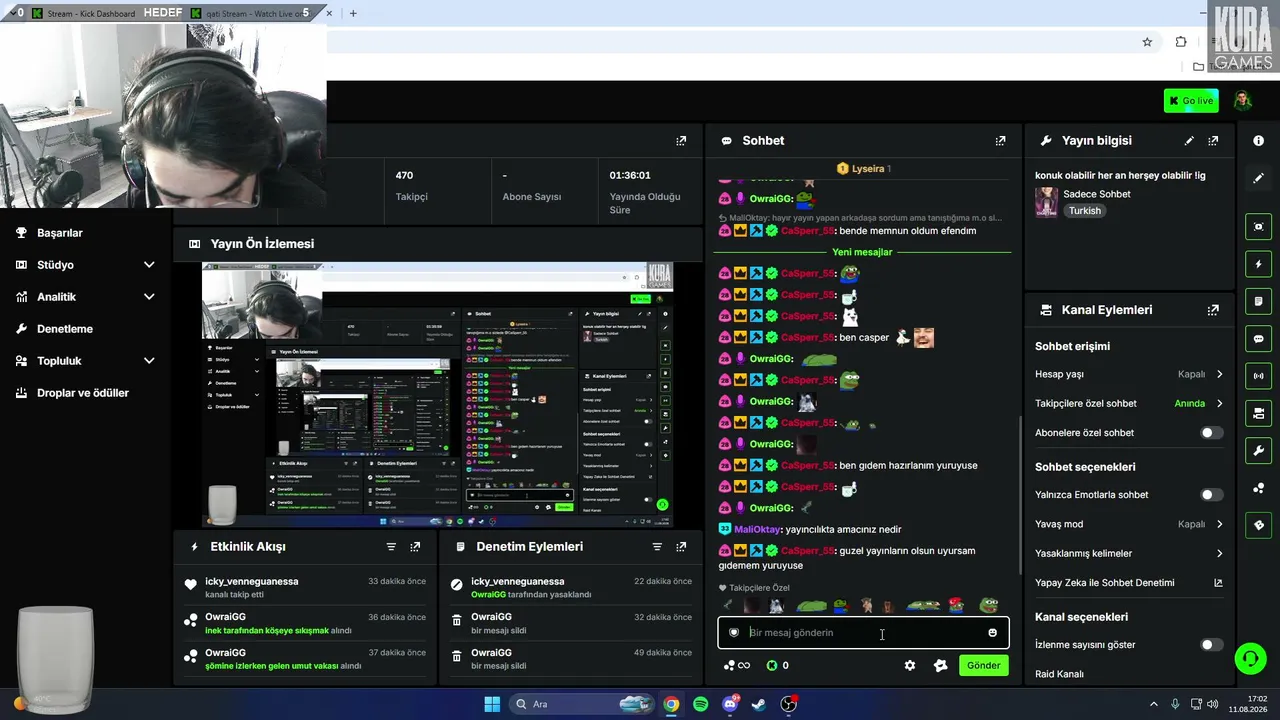
Task: Pop out the Etkinlik Akışı panel
Action: 415,547
